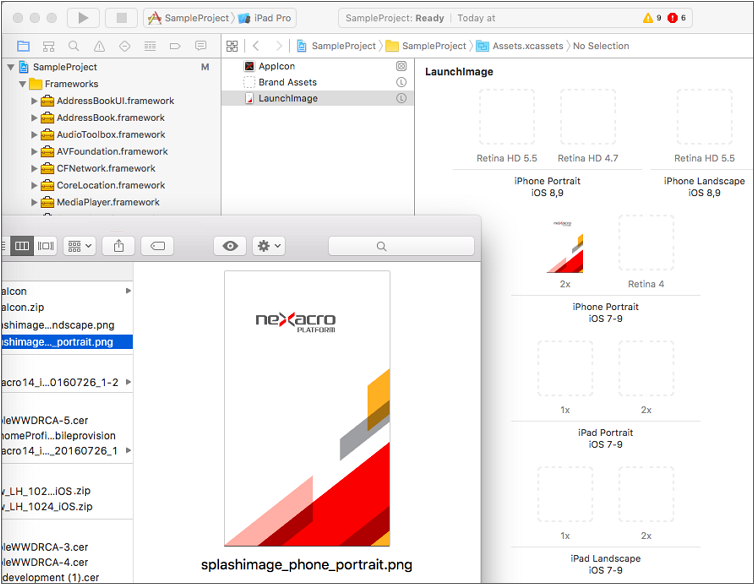Open the Issue navigator warning icon

[x=99, y=46]
